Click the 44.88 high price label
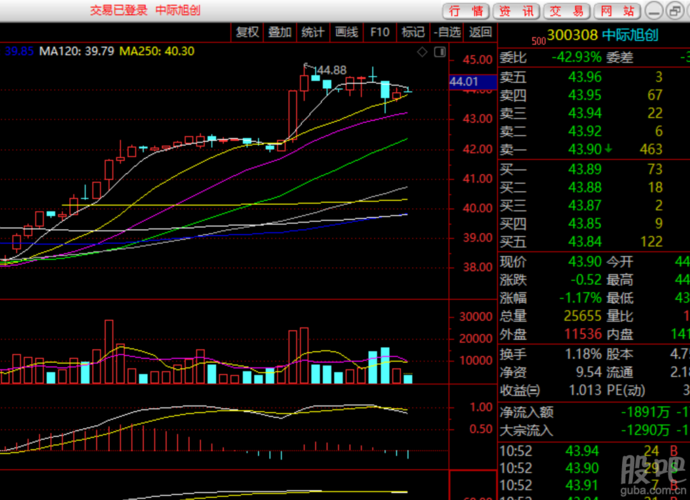 [331, 70]
